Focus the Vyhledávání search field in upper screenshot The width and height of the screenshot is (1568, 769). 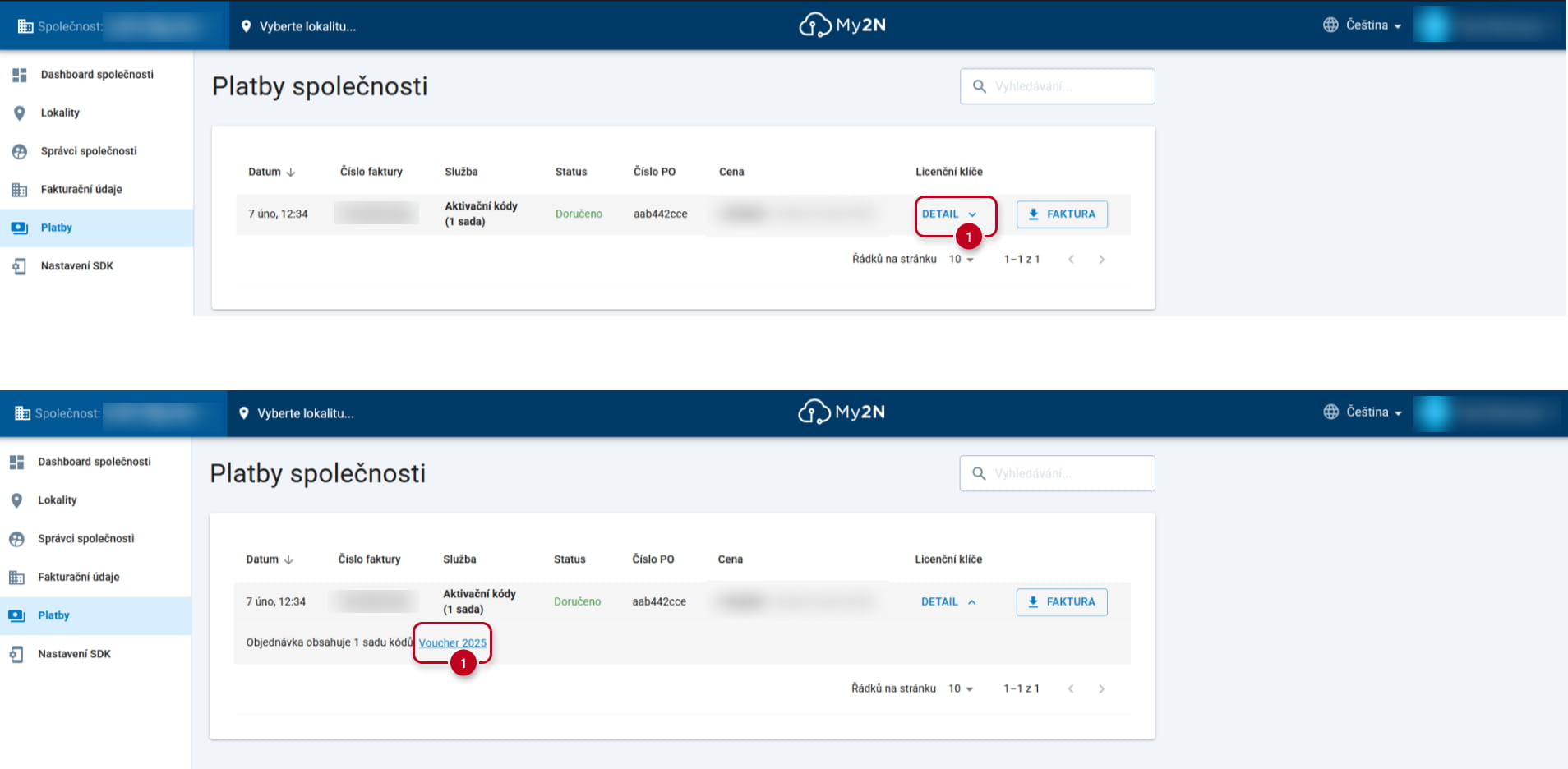tap(1058, 86)
